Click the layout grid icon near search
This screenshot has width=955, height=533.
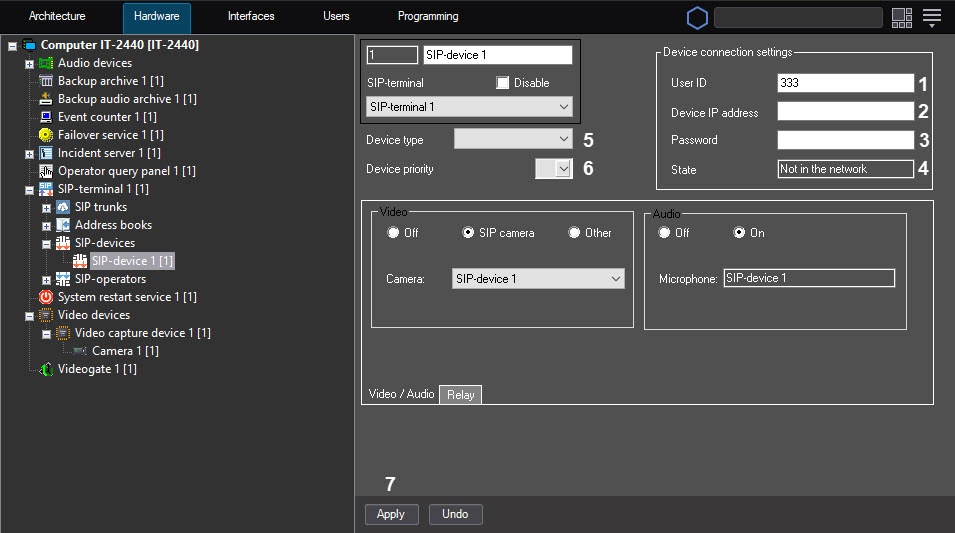click(x=902, y=17)
